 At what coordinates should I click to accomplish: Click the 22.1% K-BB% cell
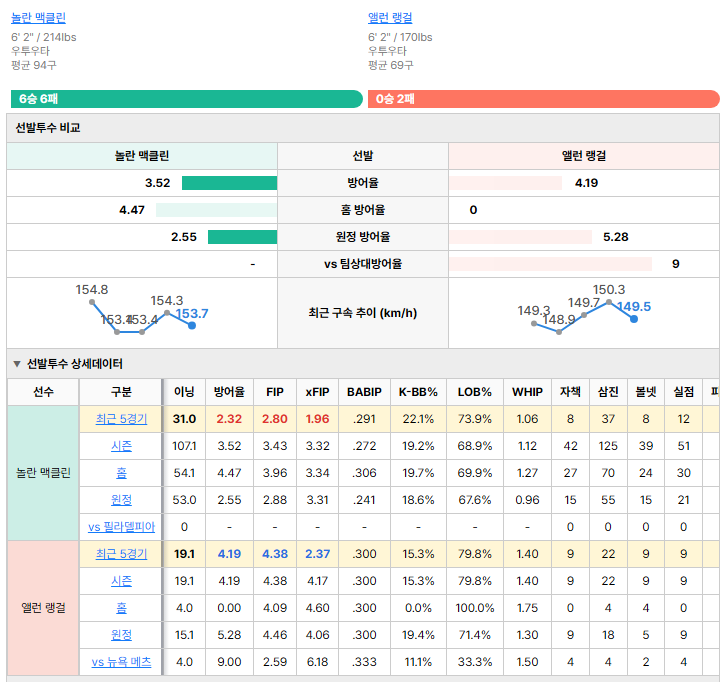[418, 419]
